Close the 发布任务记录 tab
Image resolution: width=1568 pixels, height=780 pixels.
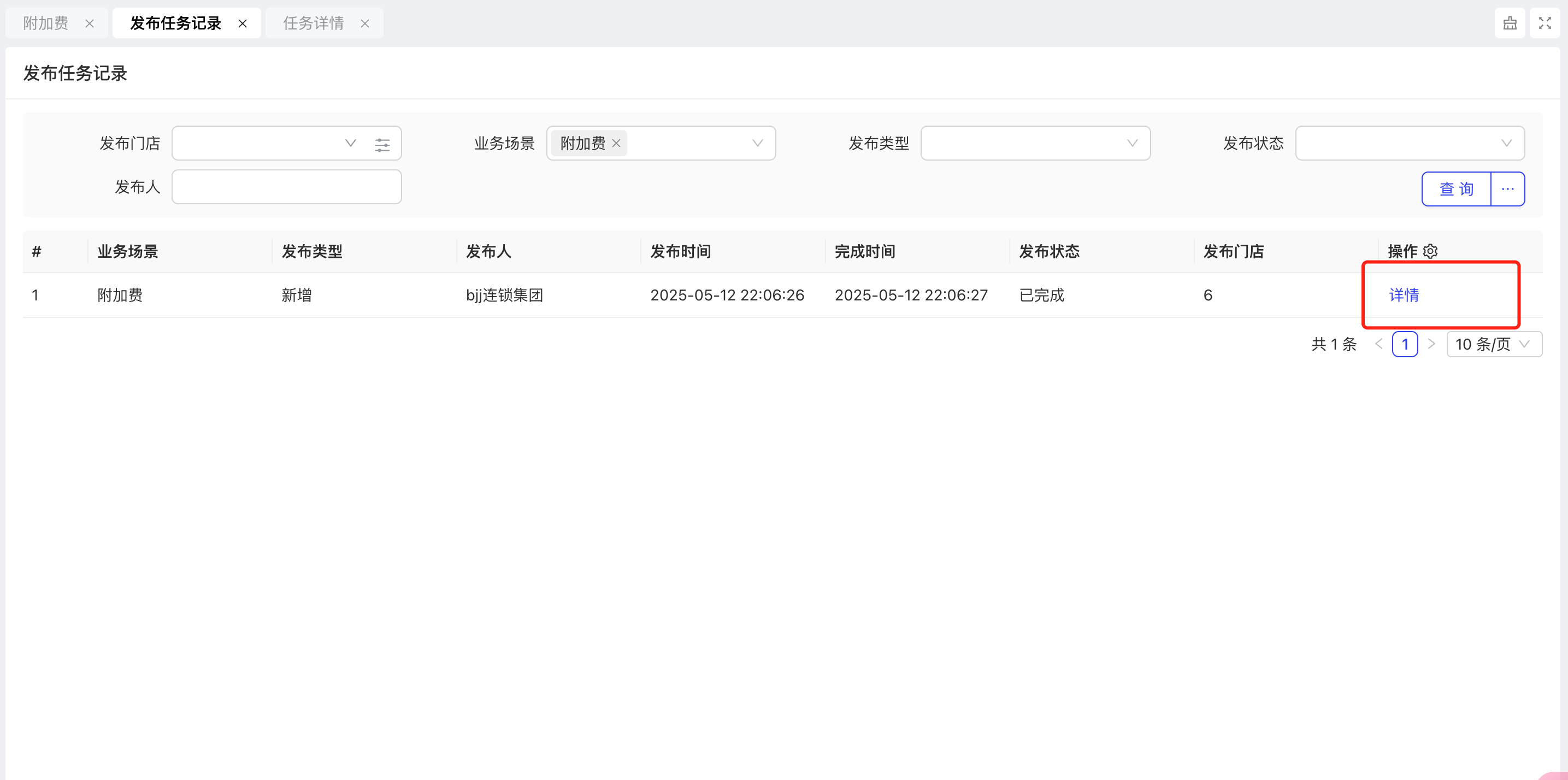[242, 23]
